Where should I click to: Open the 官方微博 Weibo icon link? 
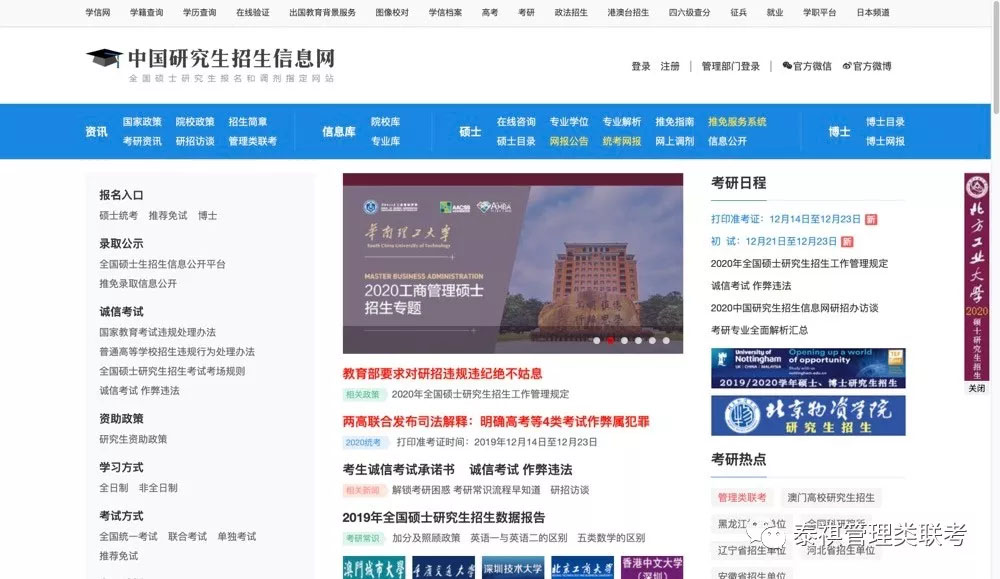tap(866, 66)
